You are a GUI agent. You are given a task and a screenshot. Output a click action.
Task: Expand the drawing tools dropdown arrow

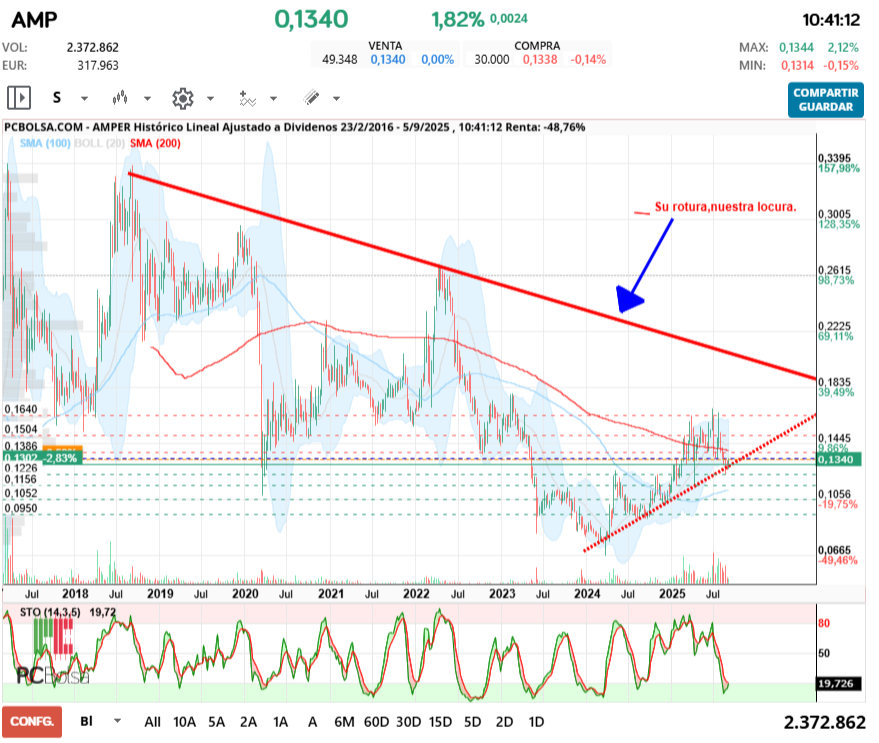[336, 99]
